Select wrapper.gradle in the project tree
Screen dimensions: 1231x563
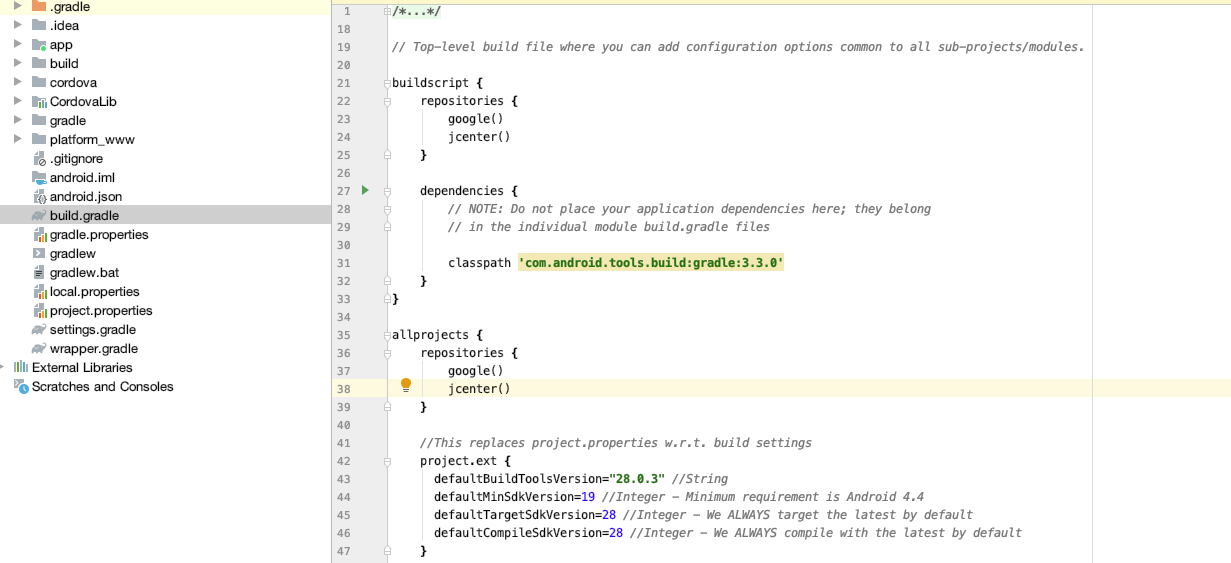(94, 348)
